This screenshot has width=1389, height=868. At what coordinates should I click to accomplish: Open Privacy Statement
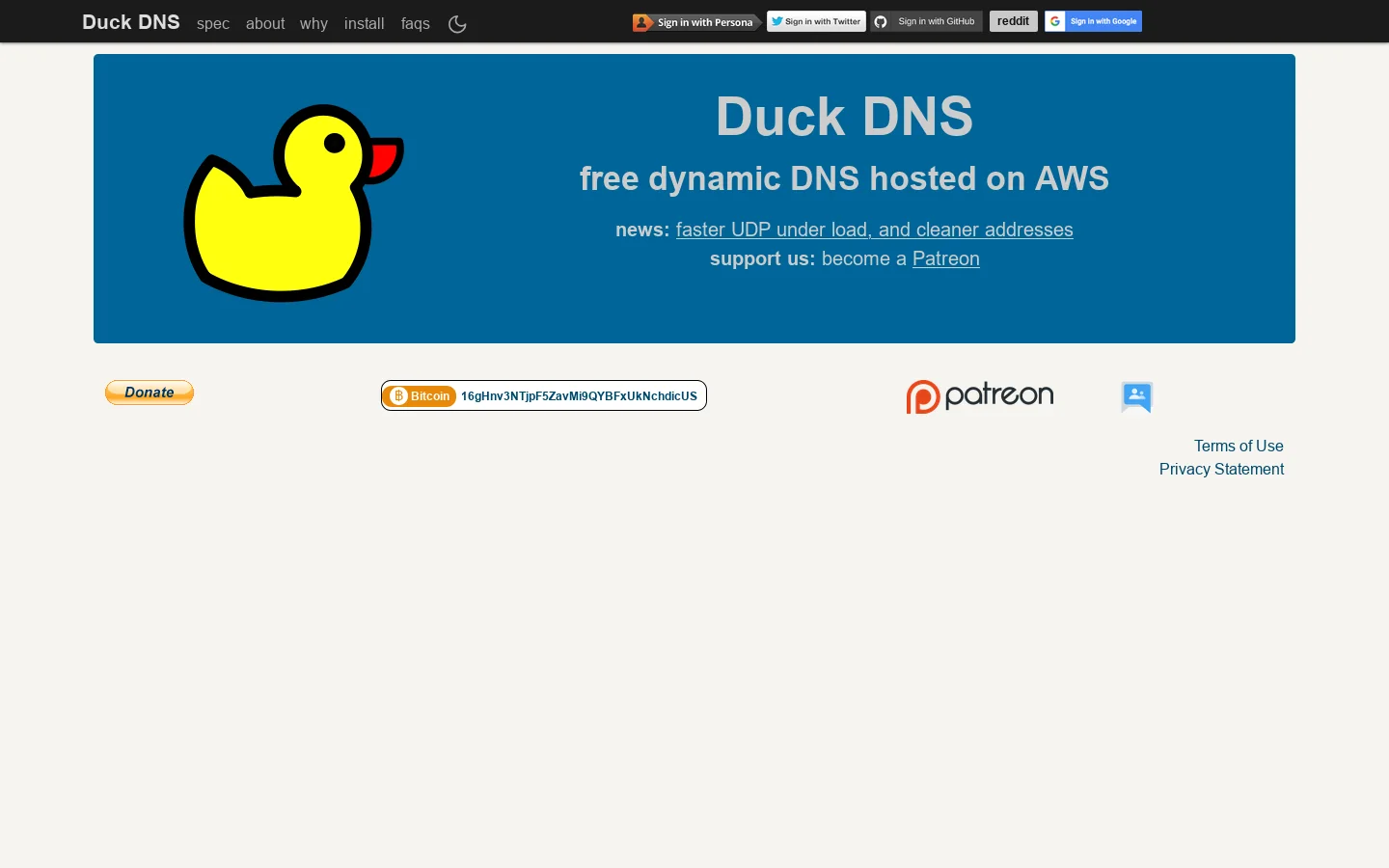1221,469
